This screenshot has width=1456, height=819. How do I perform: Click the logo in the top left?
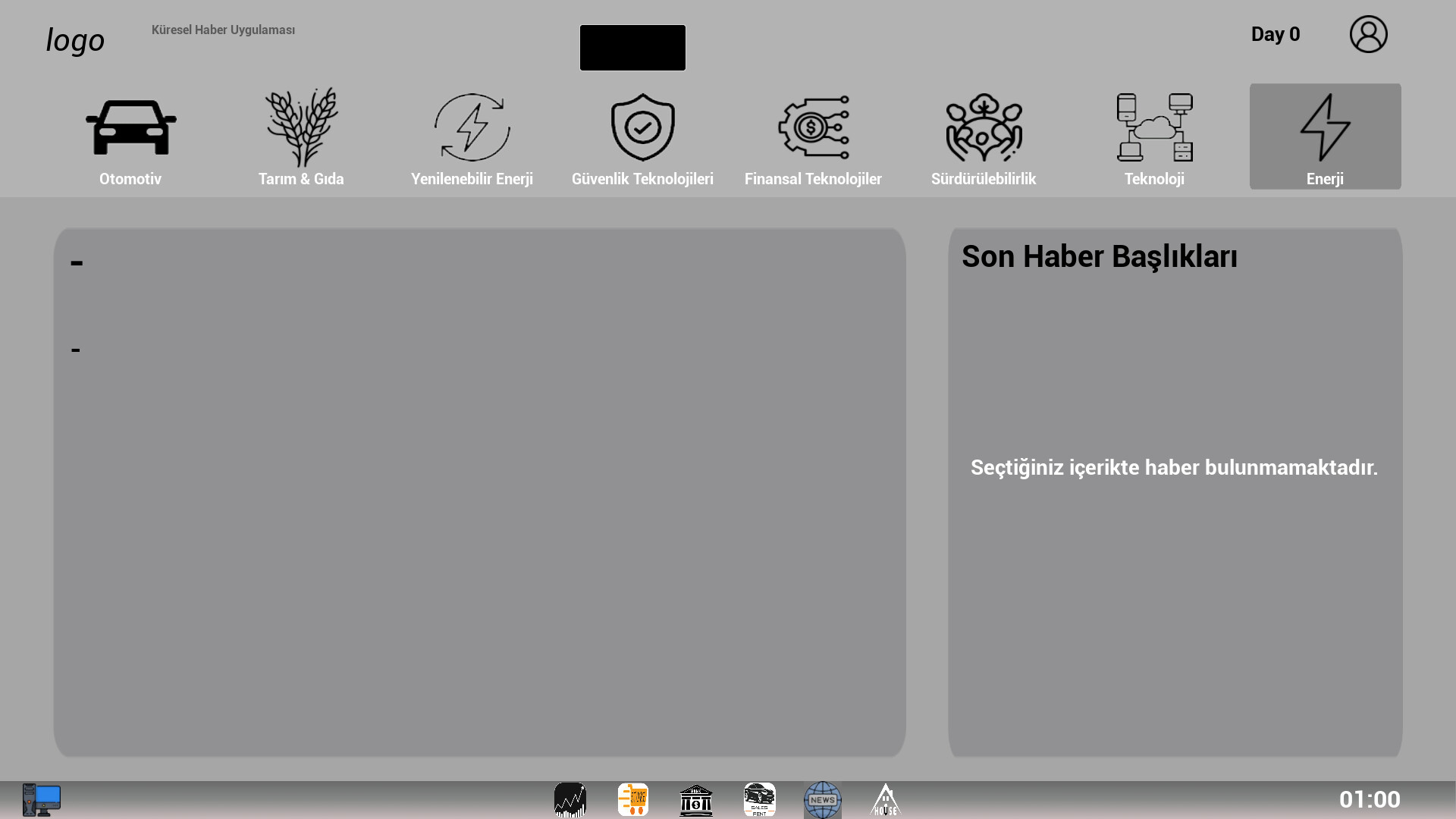point(75,40)
